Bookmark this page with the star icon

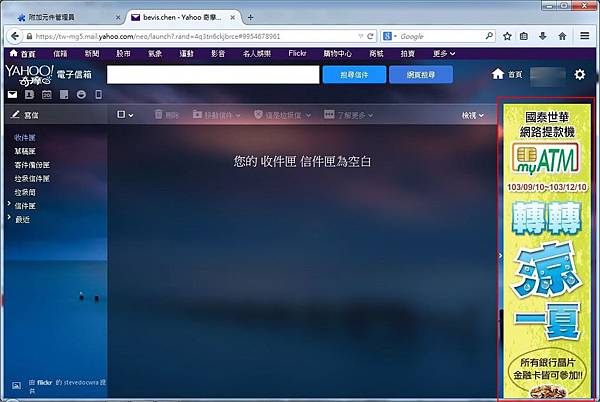click(x=507, y=36)
